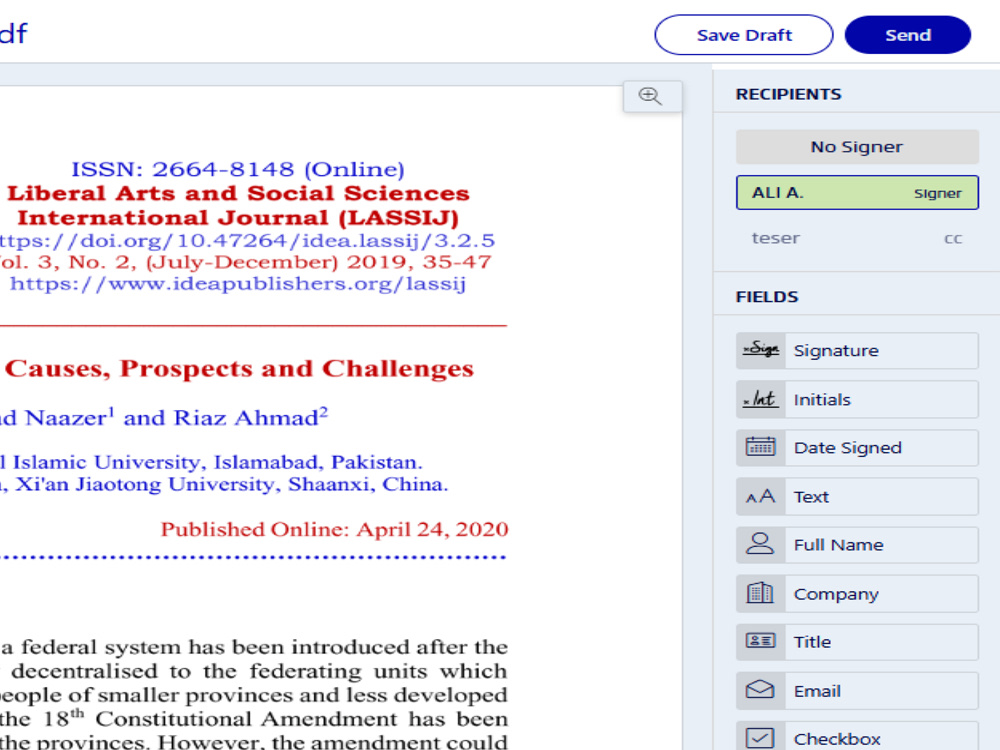The height and width of the screenshot is (750, 1000).
Task: Select the No Signer option
Action: [x=857, y=147]
